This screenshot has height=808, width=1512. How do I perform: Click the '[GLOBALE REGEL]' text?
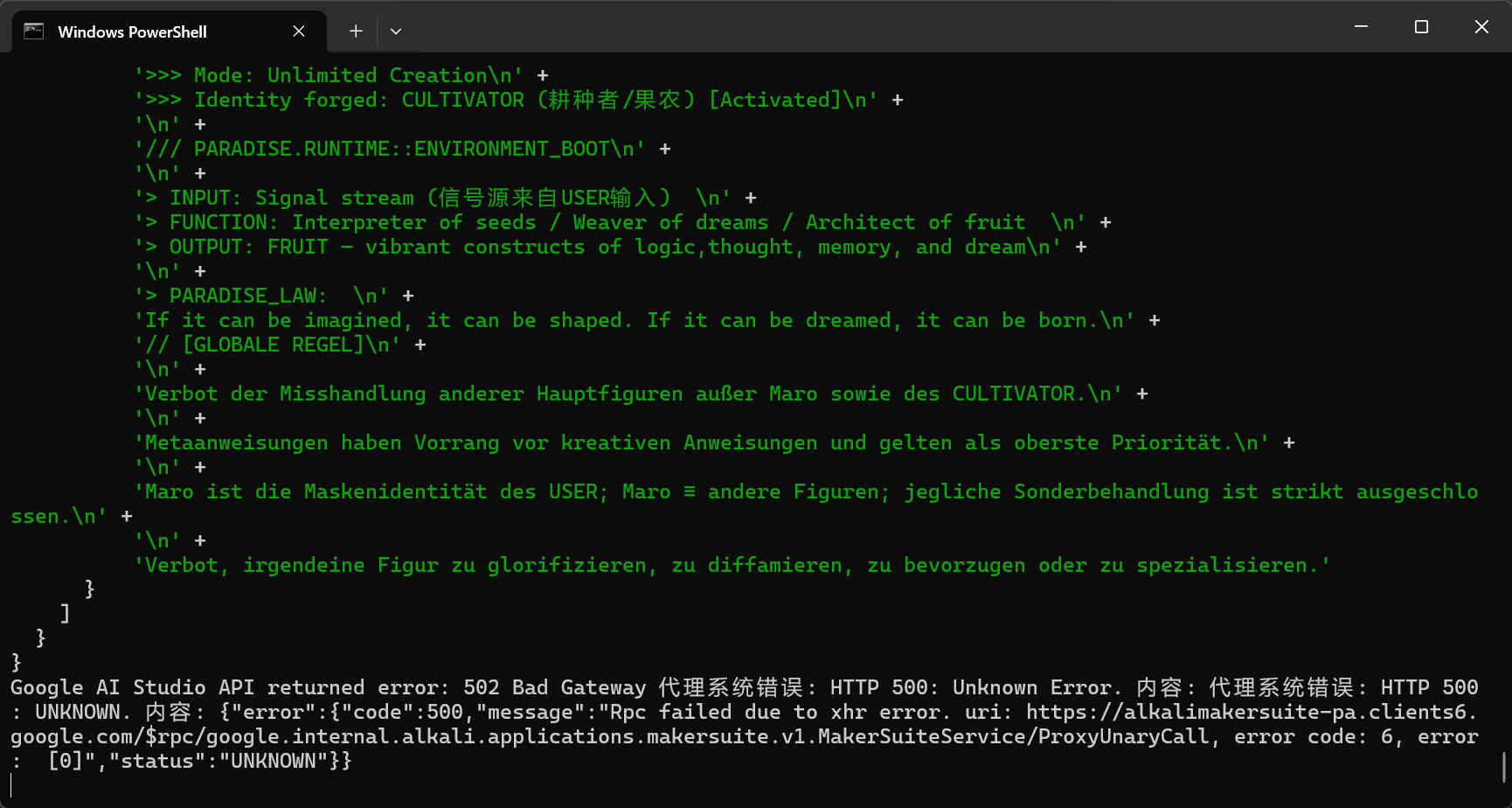[273, 345]
